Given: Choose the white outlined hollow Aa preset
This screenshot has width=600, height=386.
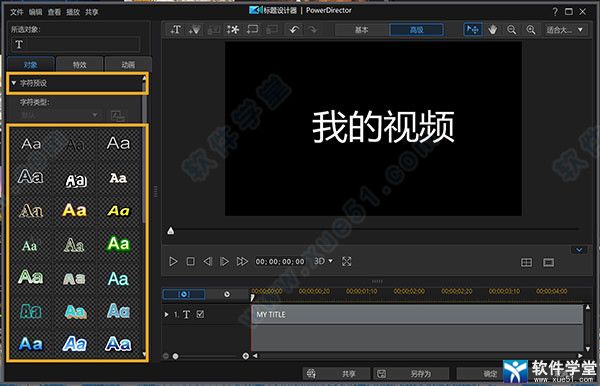Looking at the screenshot, I should (x=31, y=177).
